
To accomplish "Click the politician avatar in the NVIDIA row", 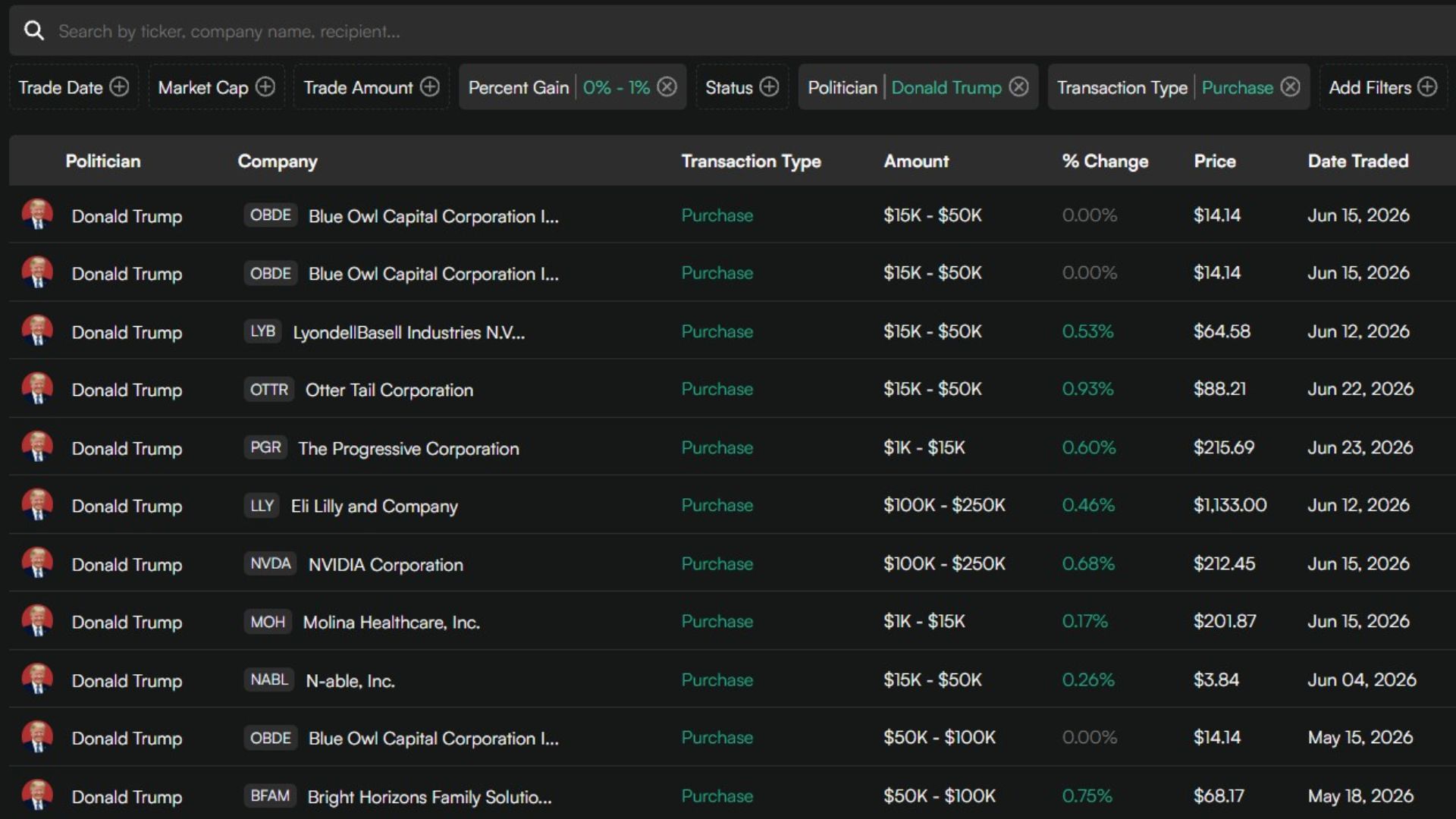I will click(x=37, y=563).
